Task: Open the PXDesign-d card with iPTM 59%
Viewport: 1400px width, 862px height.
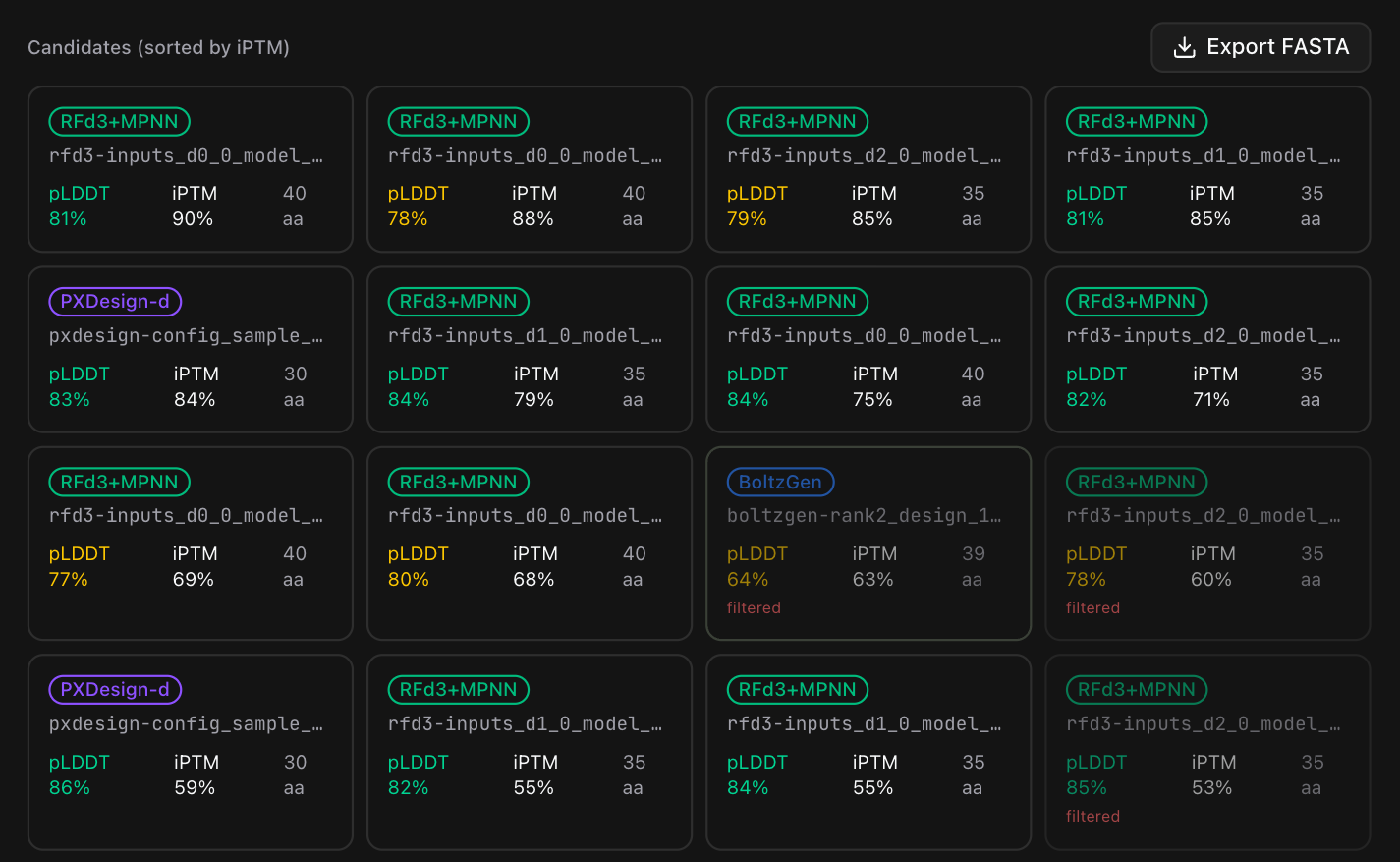Action: point(191,752)
